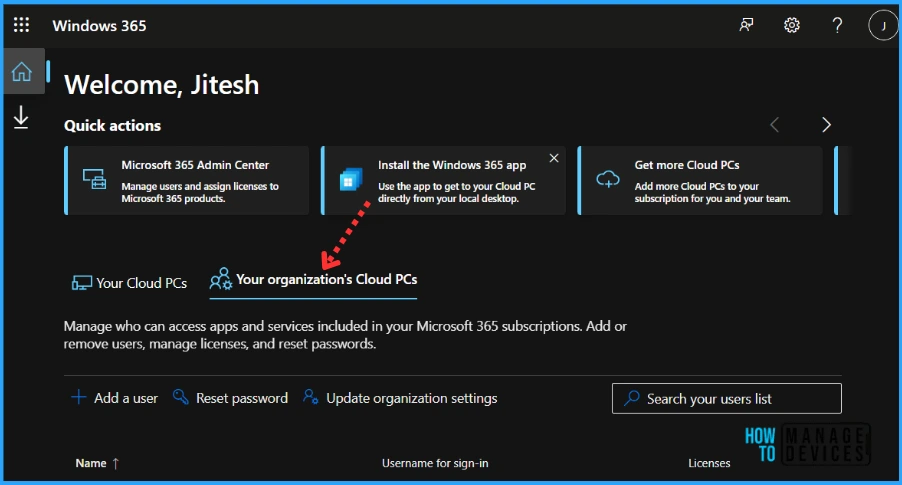Click the cloud plus icon
902x485 pixels.
click(607, 180)
